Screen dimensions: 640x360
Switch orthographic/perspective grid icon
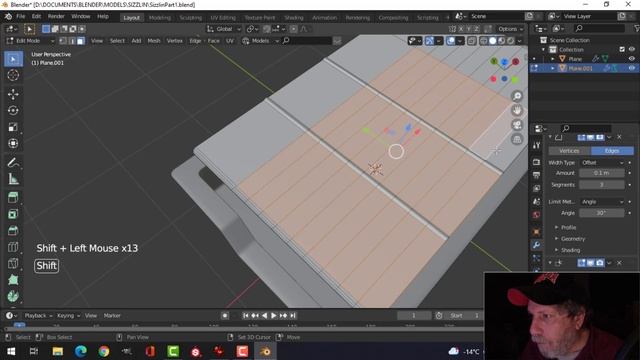517,139
